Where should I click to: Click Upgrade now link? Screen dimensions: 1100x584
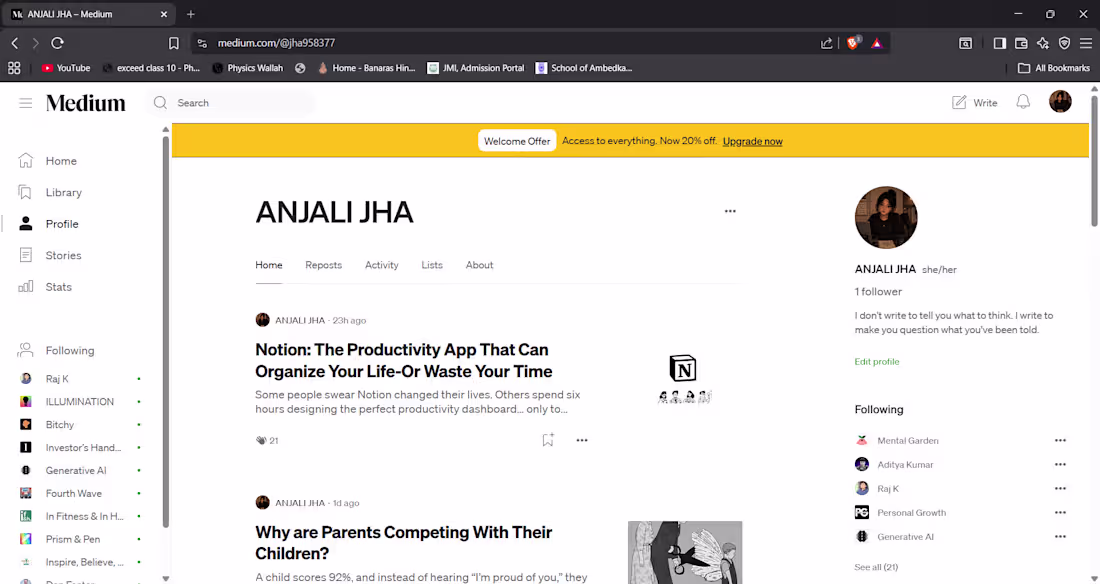[752, 141]
